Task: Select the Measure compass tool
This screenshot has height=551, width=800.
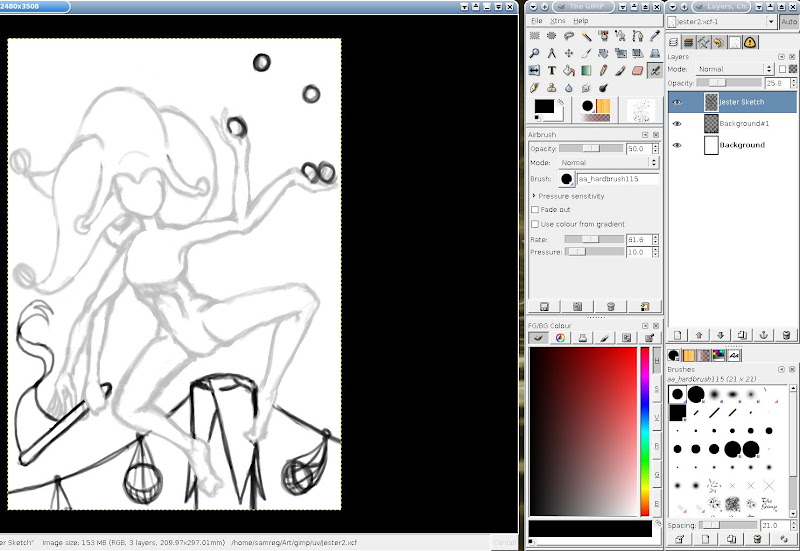Action: click(552, 53)
